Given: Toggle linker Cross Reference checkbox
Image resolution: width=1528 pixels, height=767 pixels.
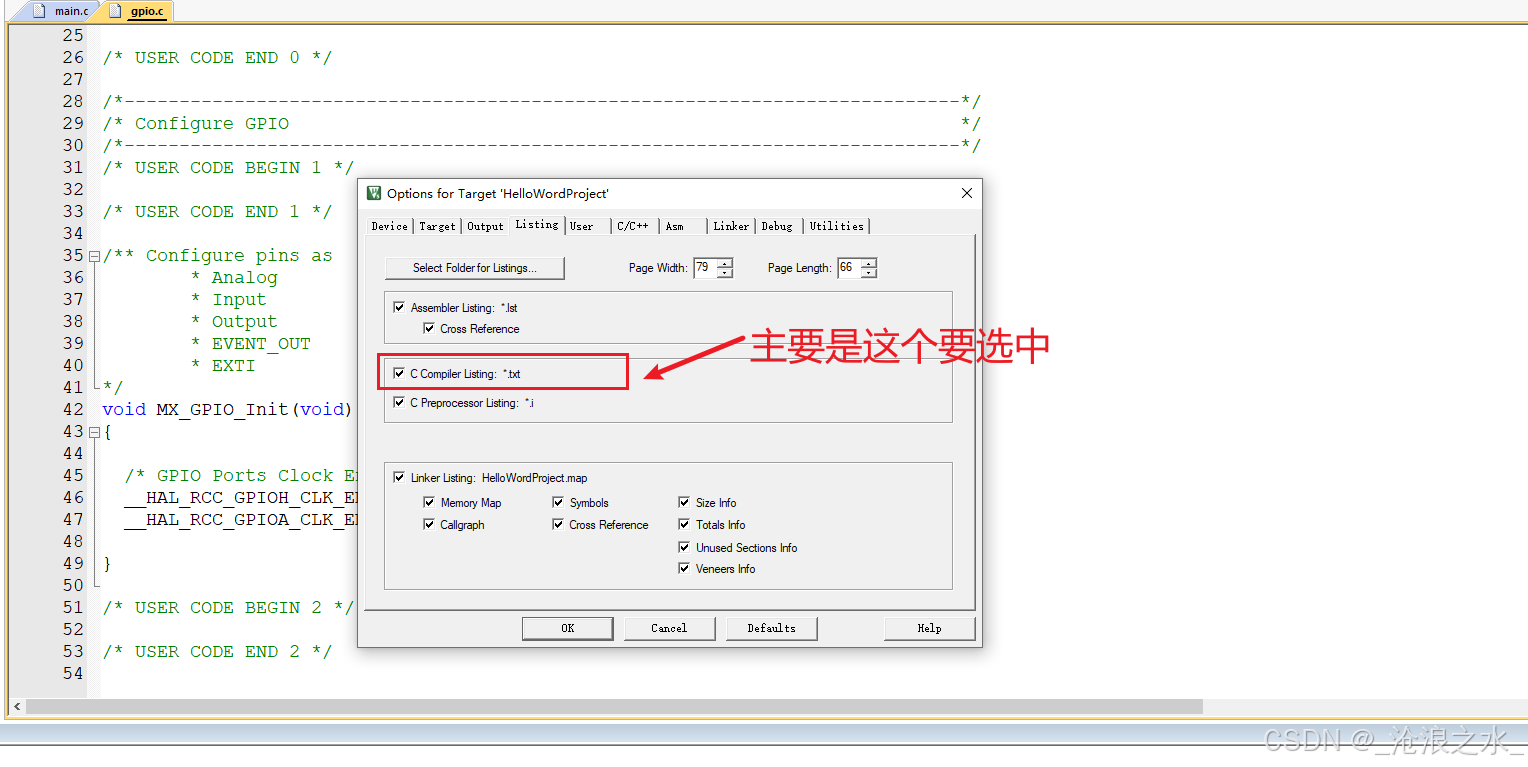Looking at the screenshot, I should (x=558, y=525).
